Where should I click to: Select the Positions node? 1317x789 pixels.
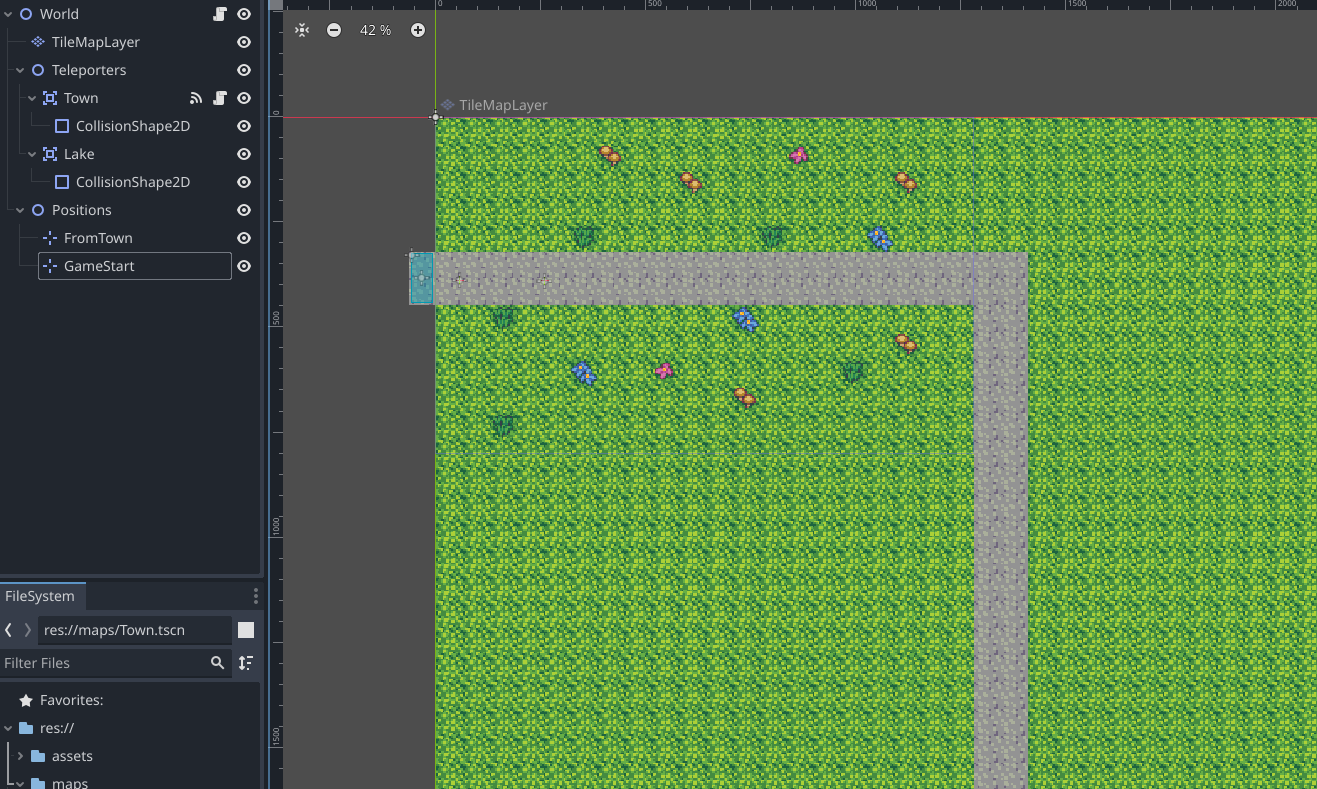click(x=82, y=210)
